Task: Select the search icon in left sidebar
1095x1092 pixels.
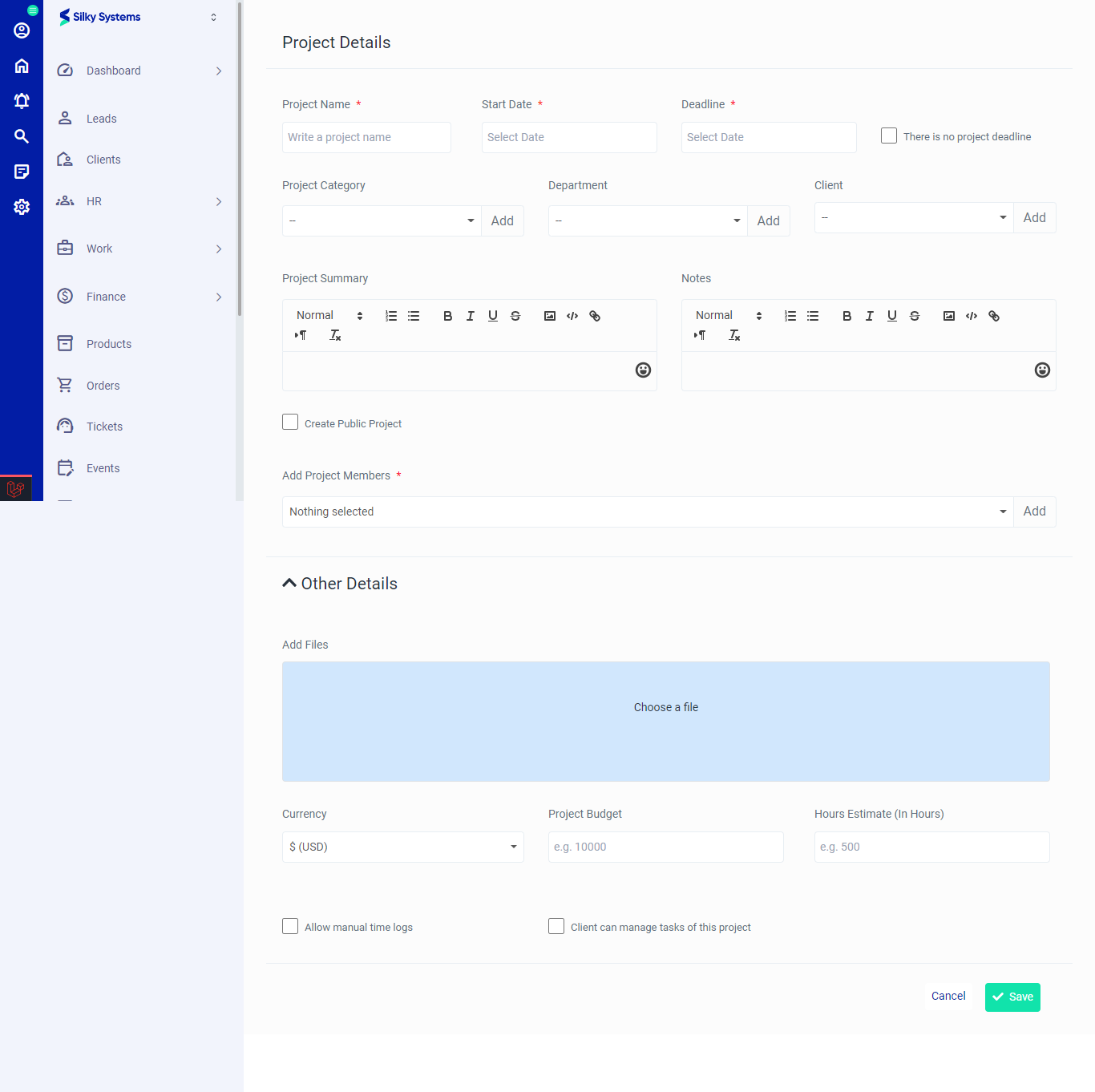Action: (x=21, y=135)
